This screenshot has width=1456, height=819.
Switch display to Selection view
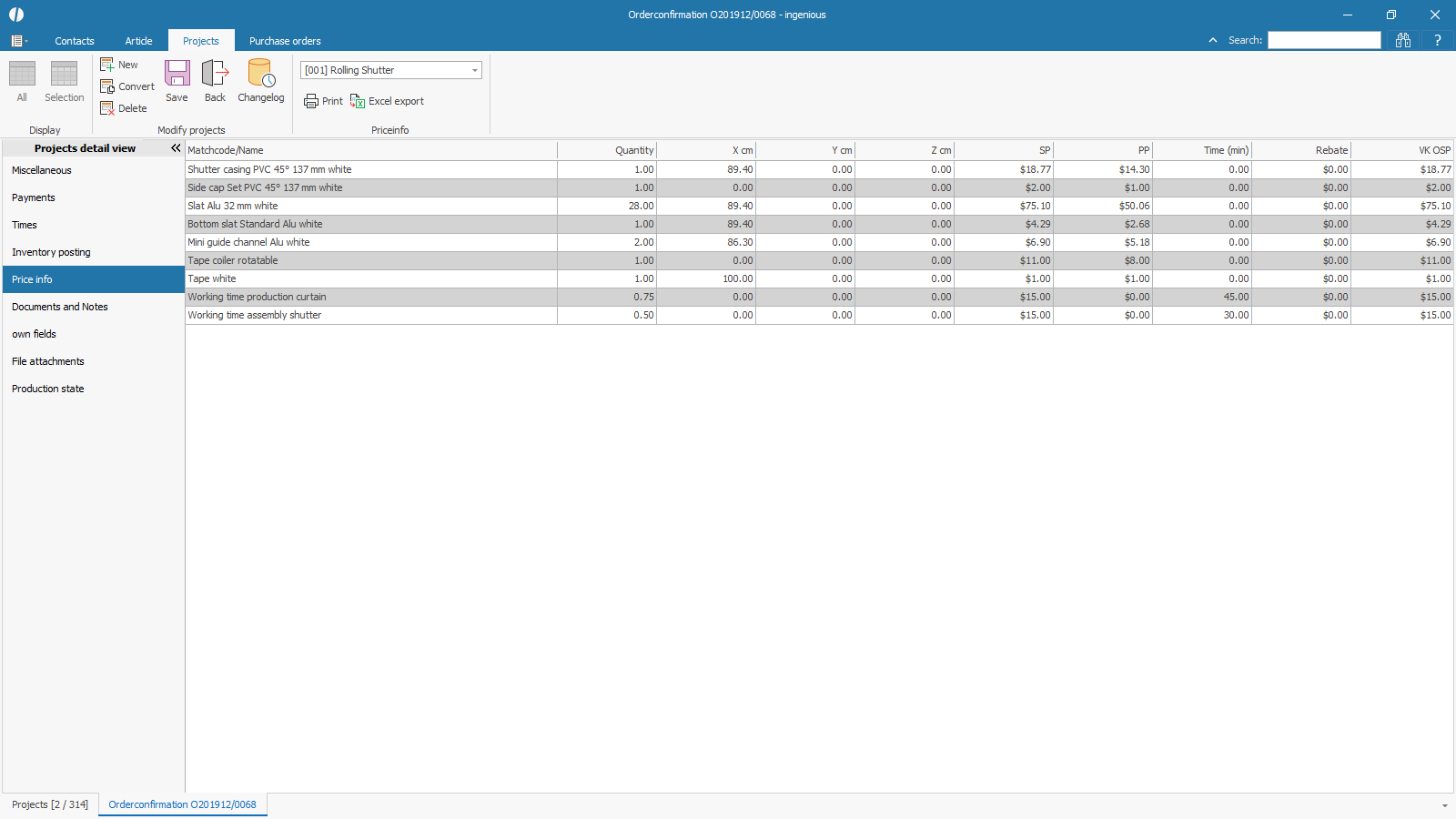point(64,74)
